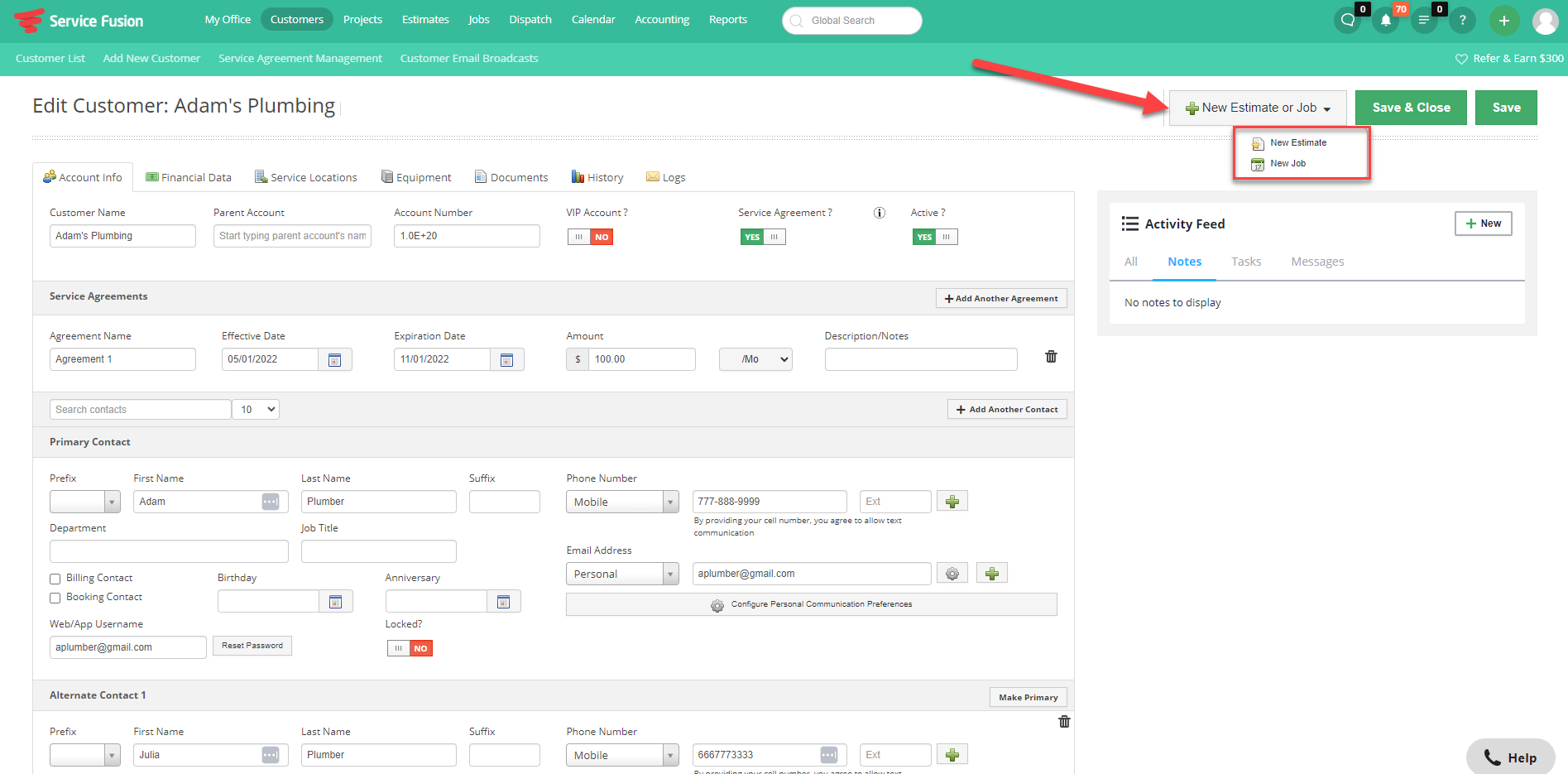This screenshot has width=1568, height=774.
Task: Open the Expiration Date calendar picker
Action: click(507, 359)
